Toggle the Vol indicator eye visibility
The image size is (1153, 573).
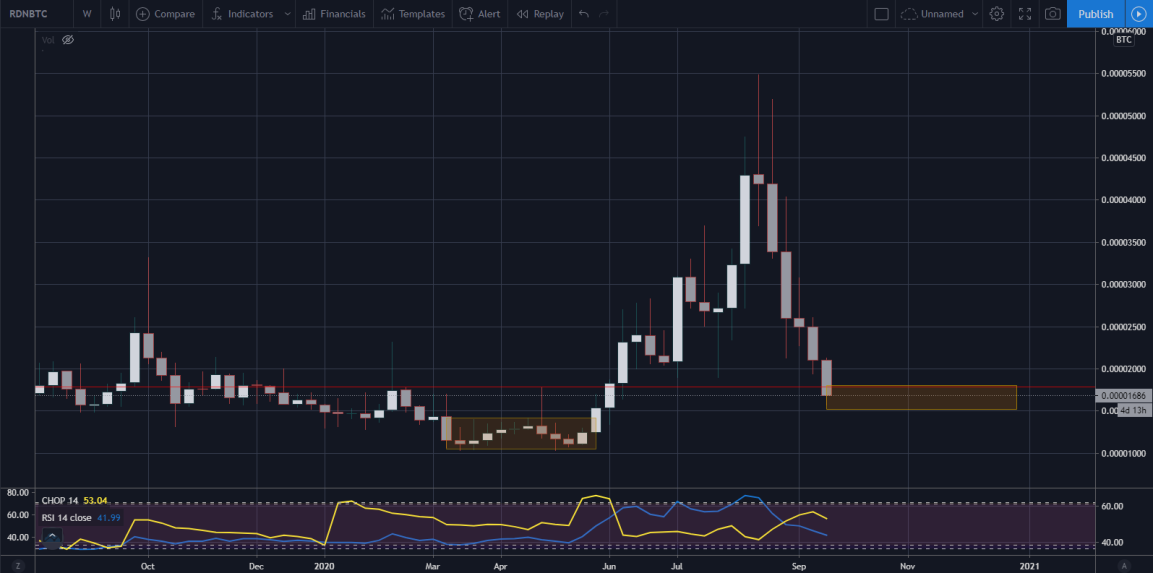point(68,39)
